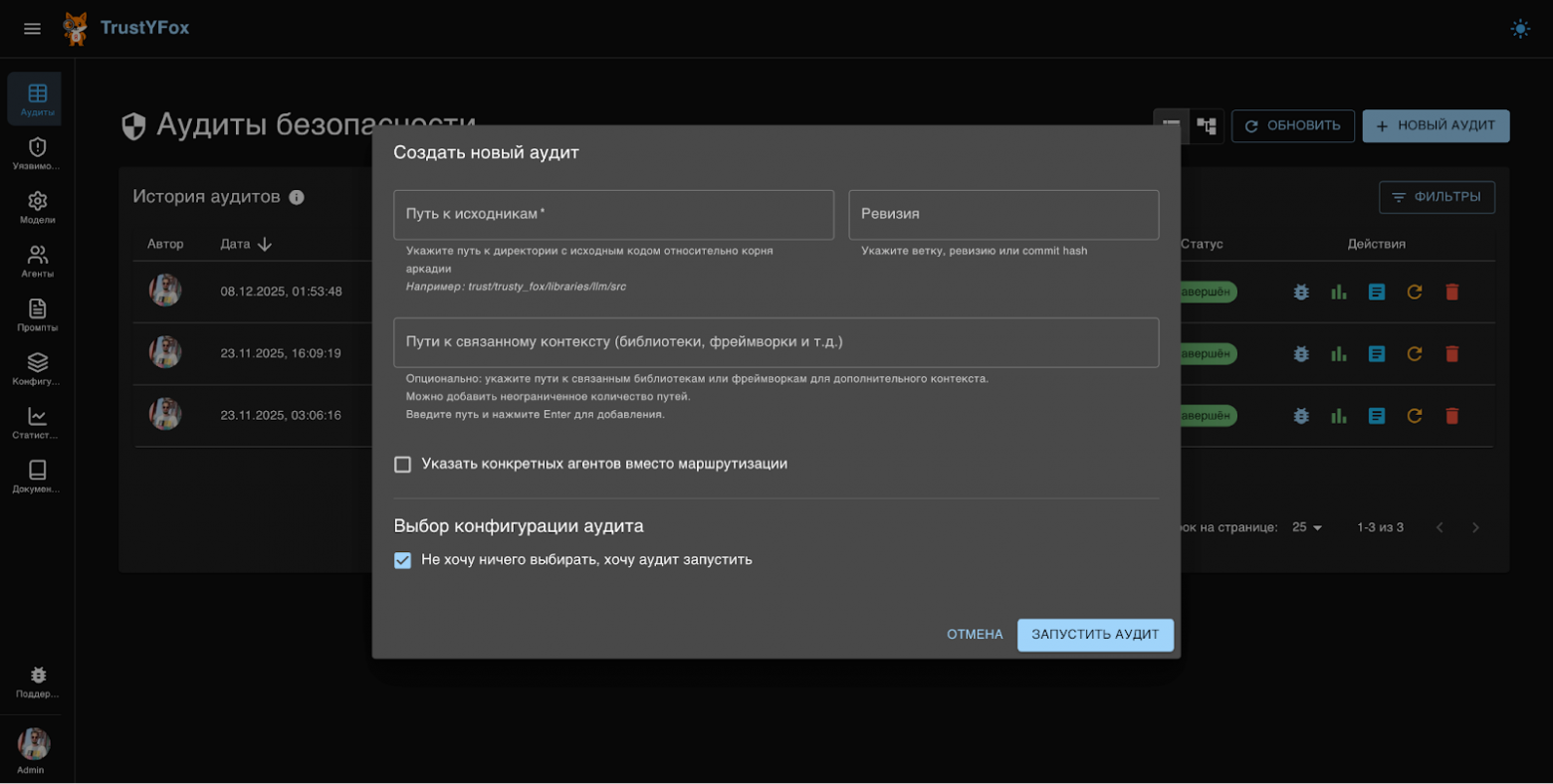Open bug icon for 23.11.2025 03:06:16 audit
Image resolution: width=1553 pixels, height=784 pixels.
1301,415
